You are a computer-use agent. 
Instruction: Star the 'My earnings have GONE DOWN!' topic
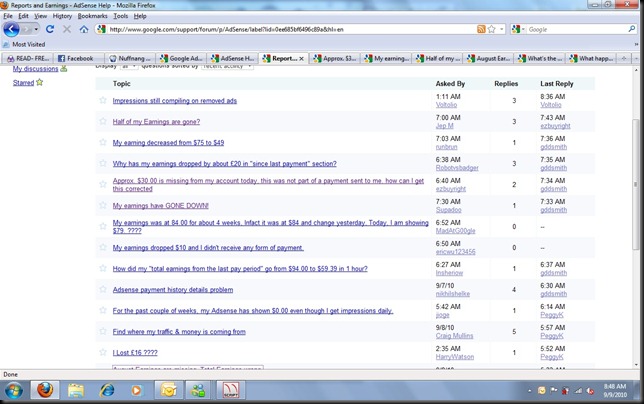(102, 205)
